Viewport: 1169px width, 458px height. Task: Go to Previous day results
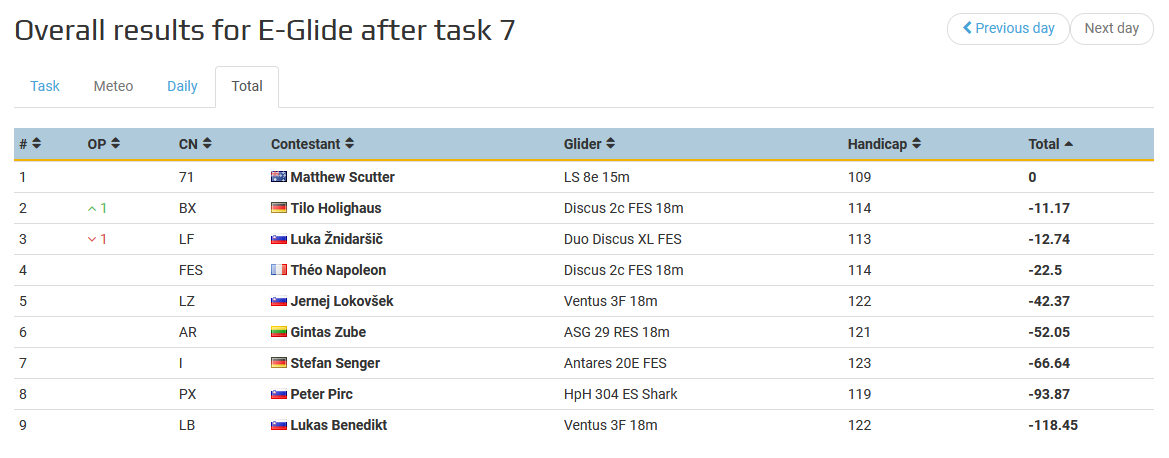click(1008, 28)
